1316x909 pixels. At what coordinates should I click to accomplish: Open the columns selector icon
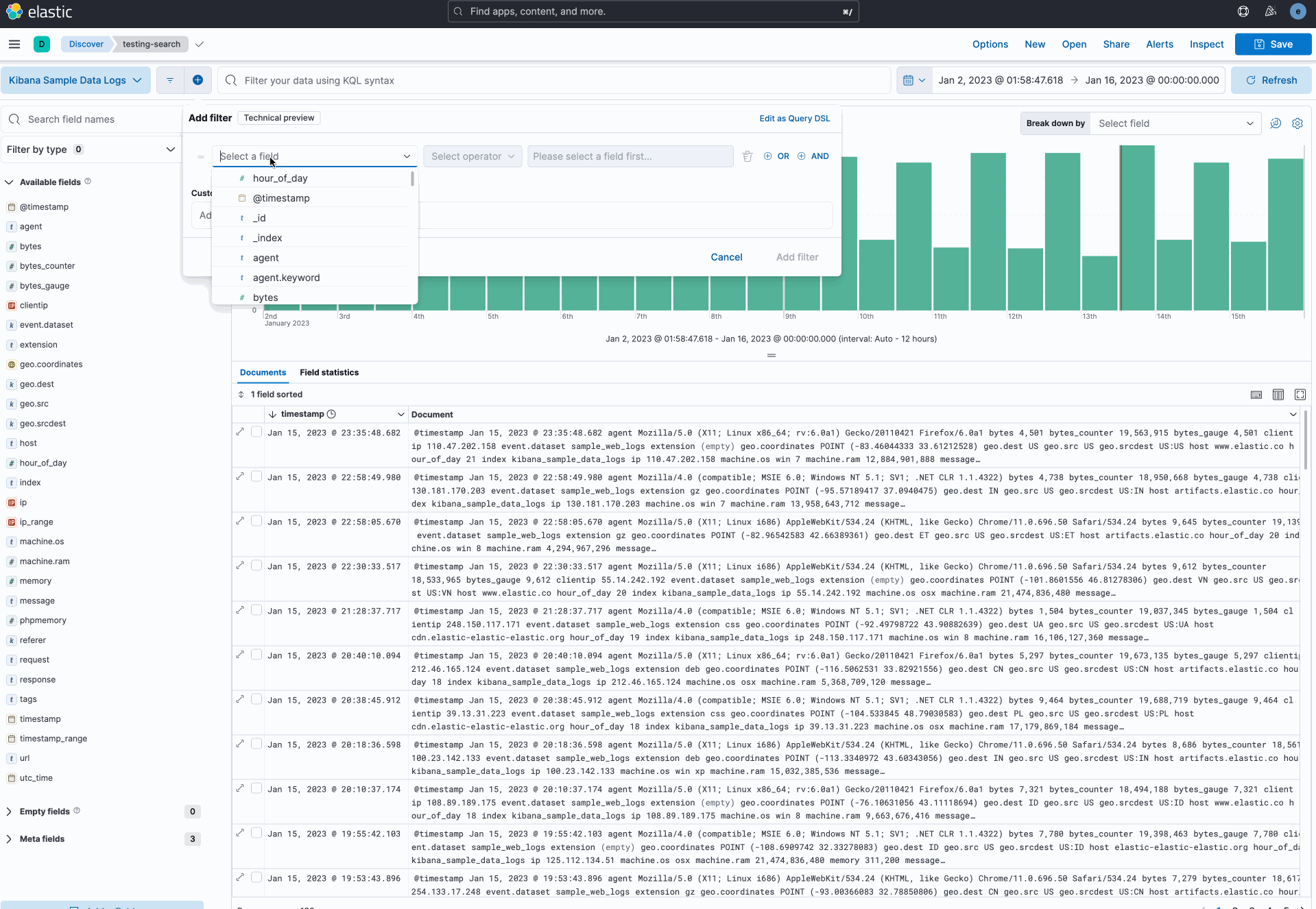click(x=1278, y=395)
